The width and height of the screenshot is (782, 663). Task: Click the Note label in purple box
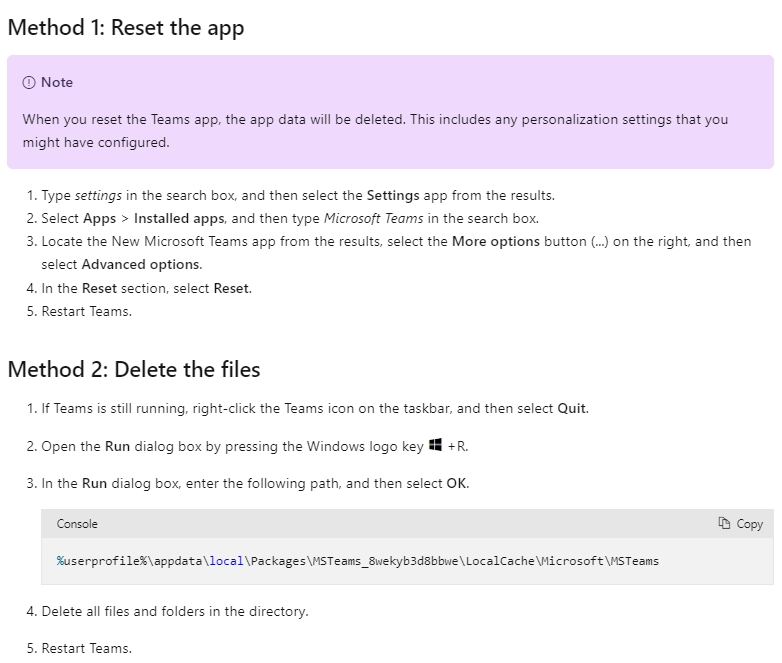pos(57,82)
